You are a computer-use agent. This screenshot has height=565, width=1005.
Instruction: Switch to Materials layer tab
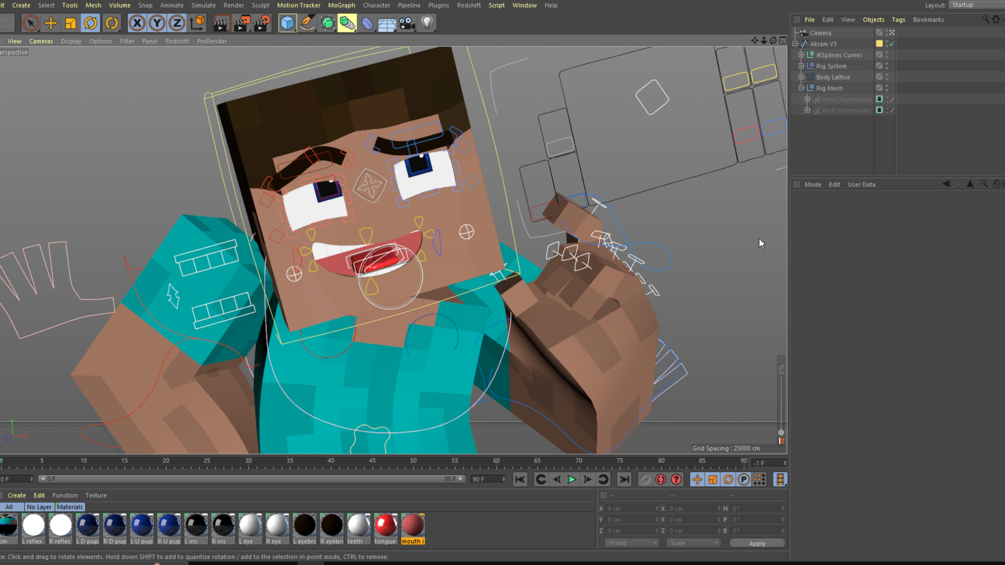pos(70,507)
